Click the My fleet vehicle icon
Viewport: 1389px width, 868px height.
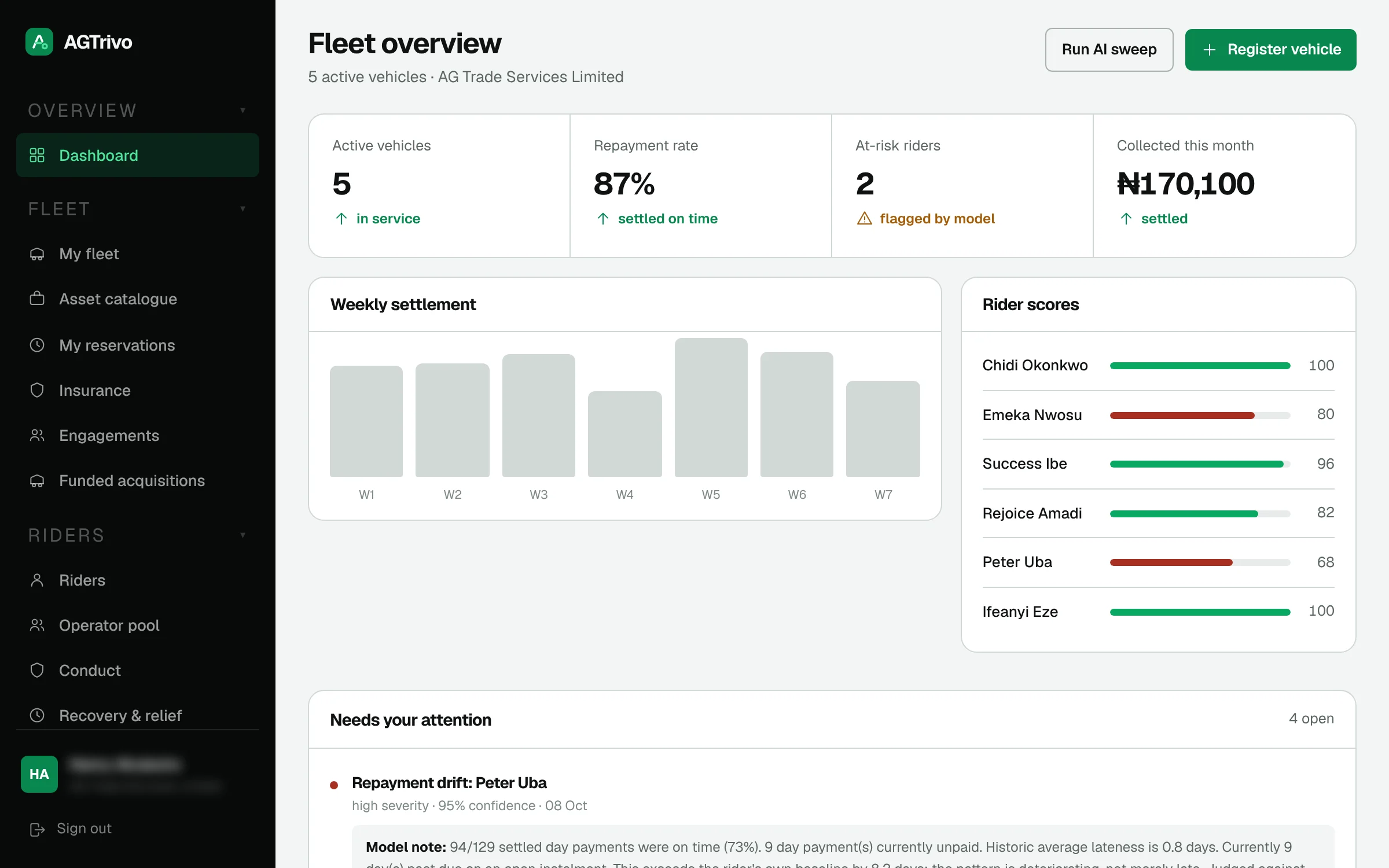(x=37, y=254)
